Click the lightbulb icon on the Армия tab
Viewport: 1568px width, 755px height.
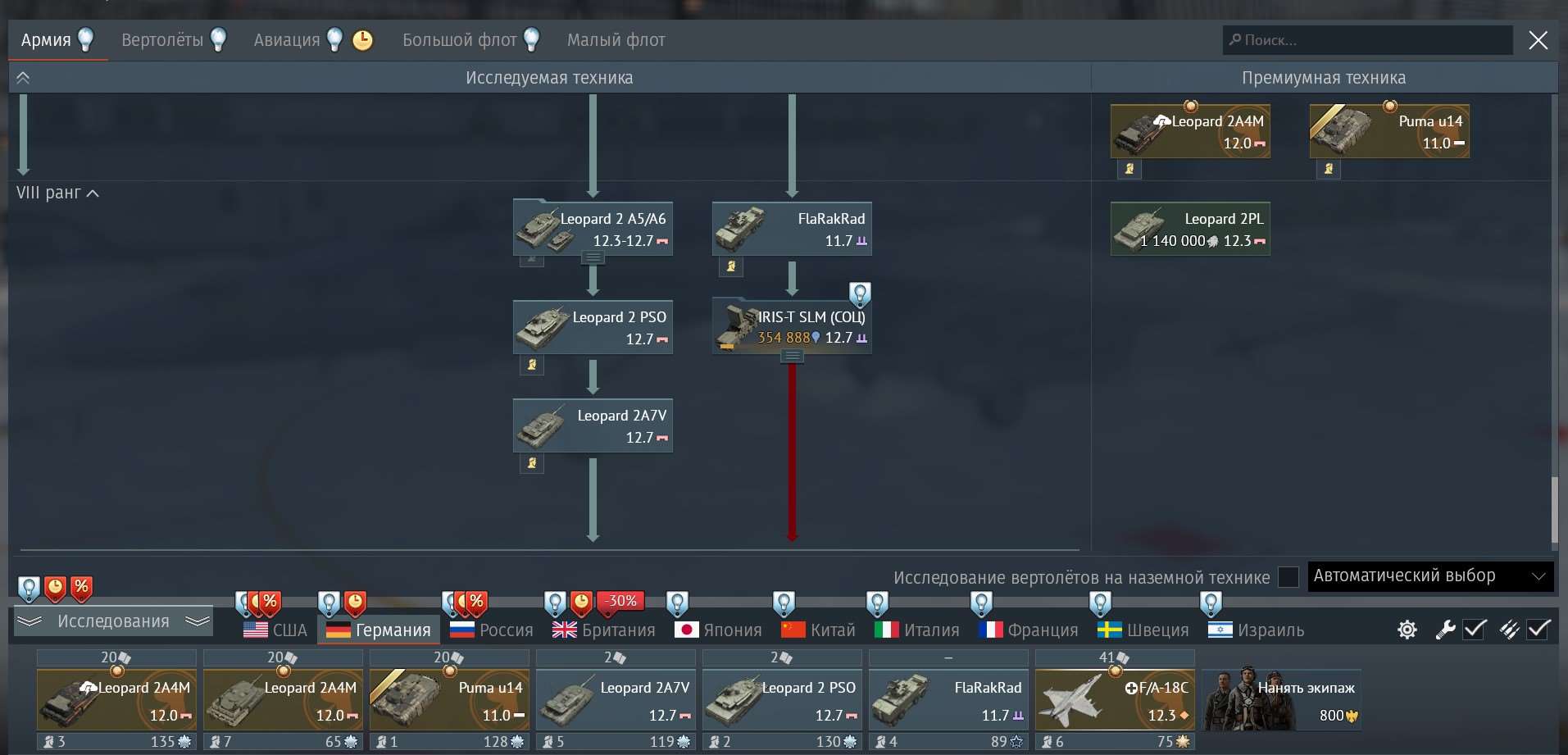pyautogui.click(x=85, y=39)
